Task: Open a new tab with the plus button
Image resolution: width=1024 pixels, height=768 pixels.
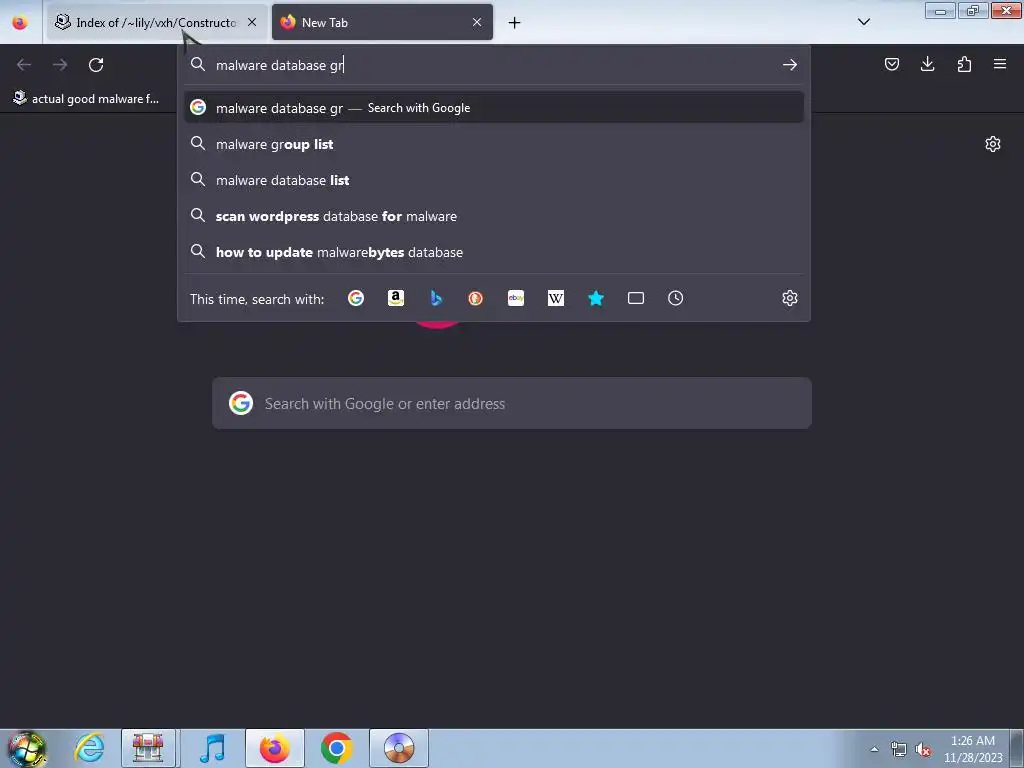Action: tap(514, 23)
